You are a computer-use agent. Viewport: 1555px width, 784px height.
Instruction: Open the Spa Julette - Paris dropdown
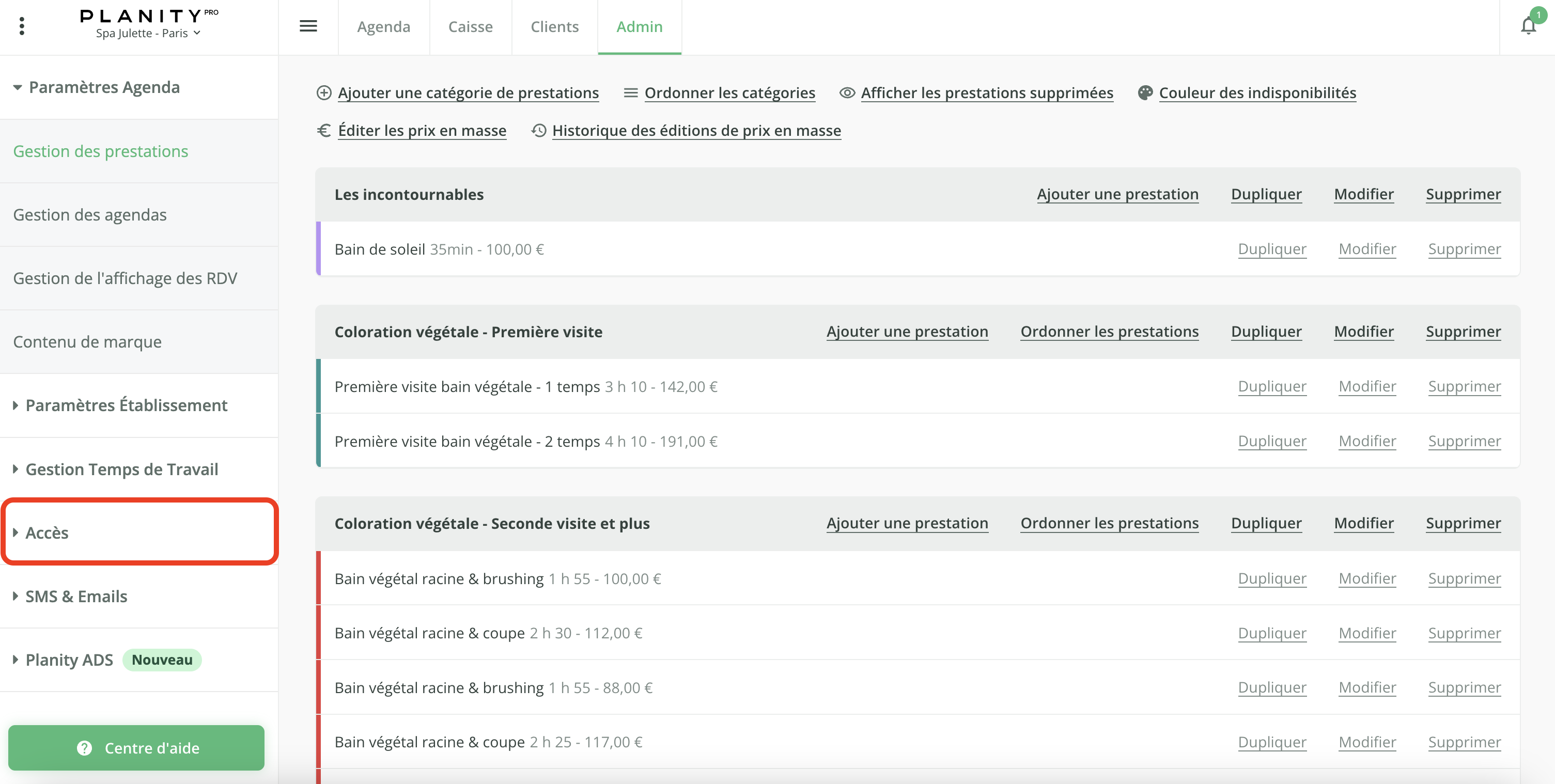148,33
